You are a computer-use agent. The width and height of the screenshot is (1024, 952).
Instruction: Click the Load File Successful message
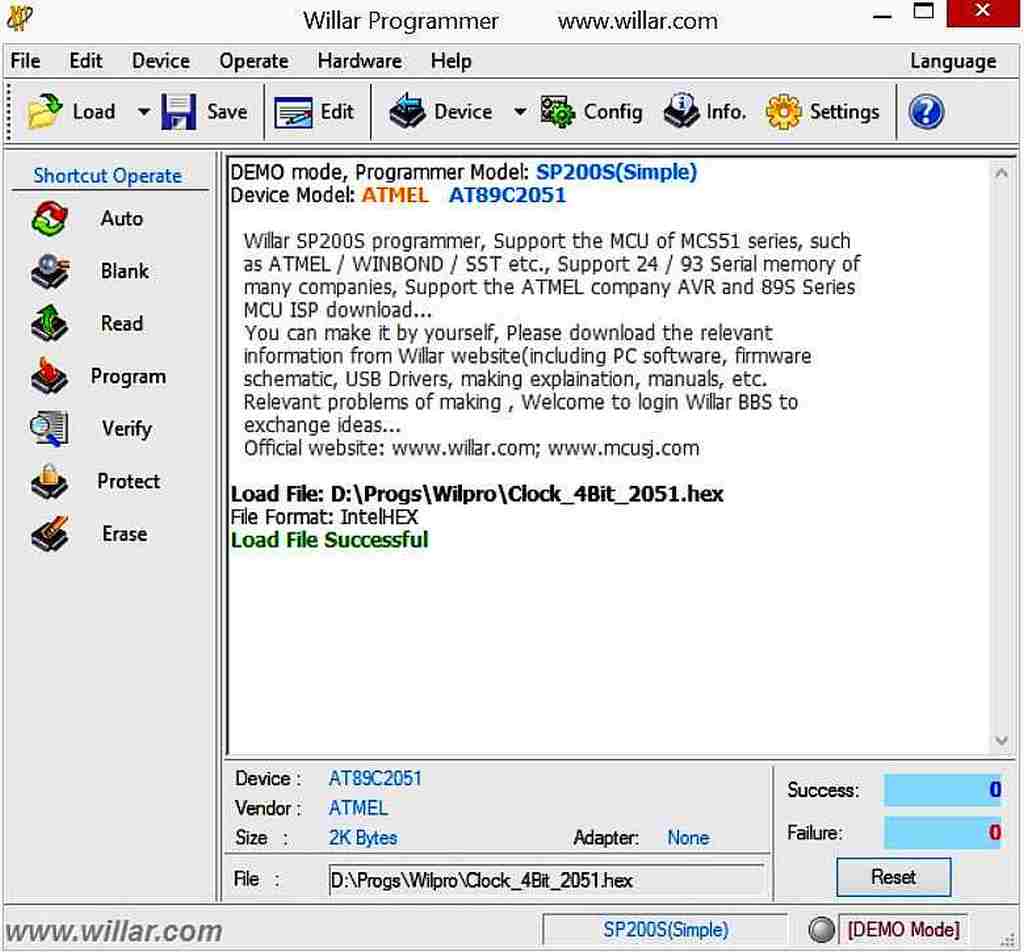[330, 540]
